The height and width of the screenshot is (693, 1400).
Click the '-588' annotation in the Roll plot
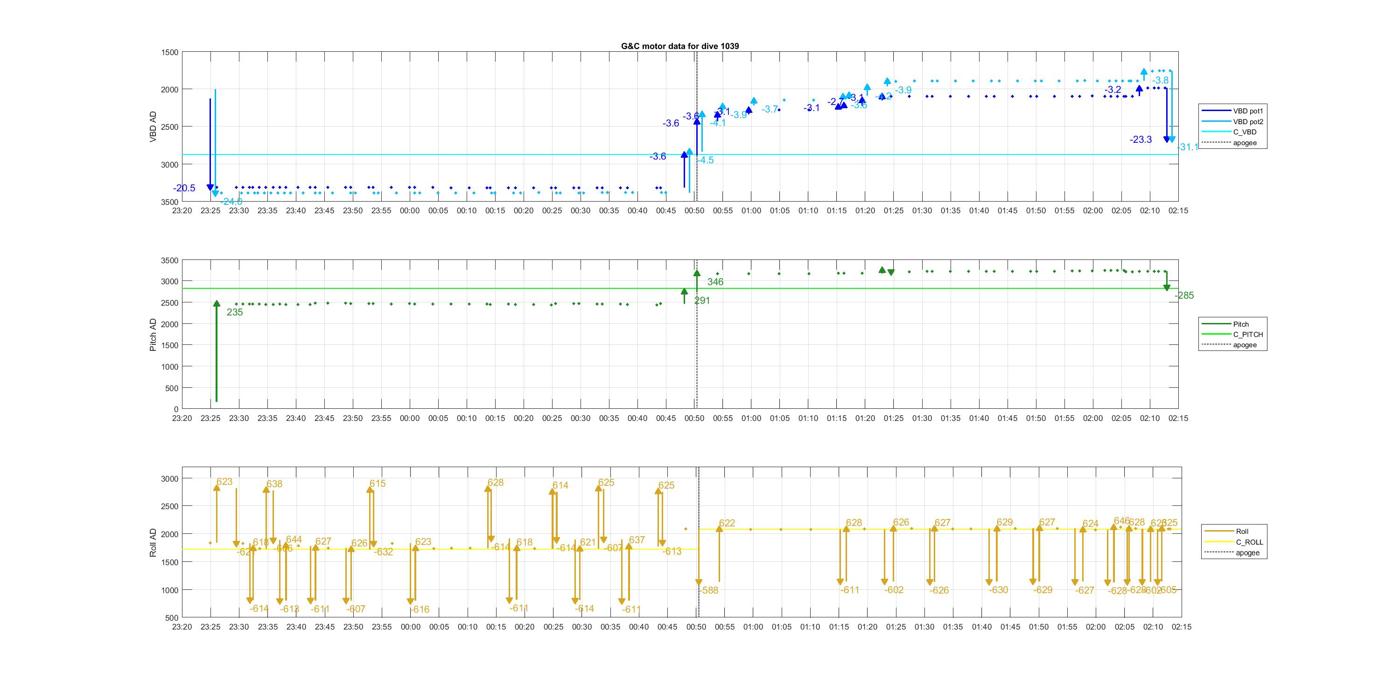(709, 590)
